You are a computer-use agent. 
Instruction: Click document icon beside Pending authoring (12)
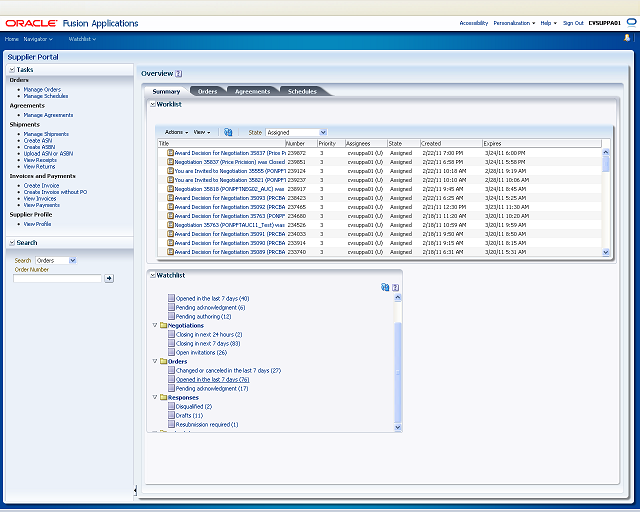171,316
